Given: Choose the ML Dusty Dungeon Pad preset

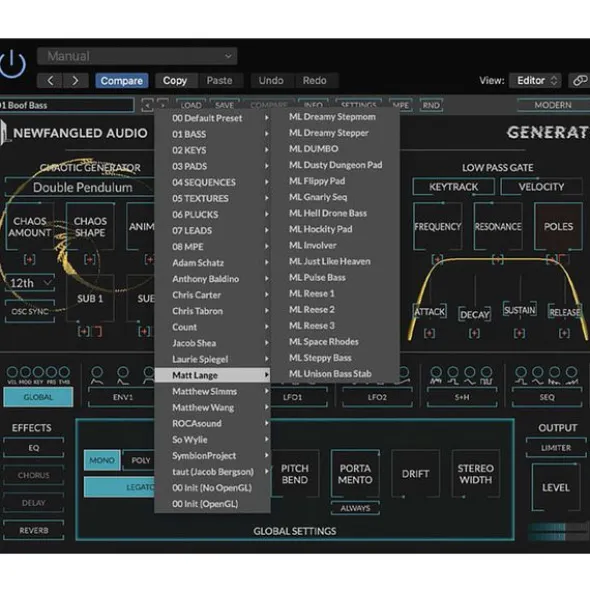Looking at the screenshot, I should coord(336,165).
